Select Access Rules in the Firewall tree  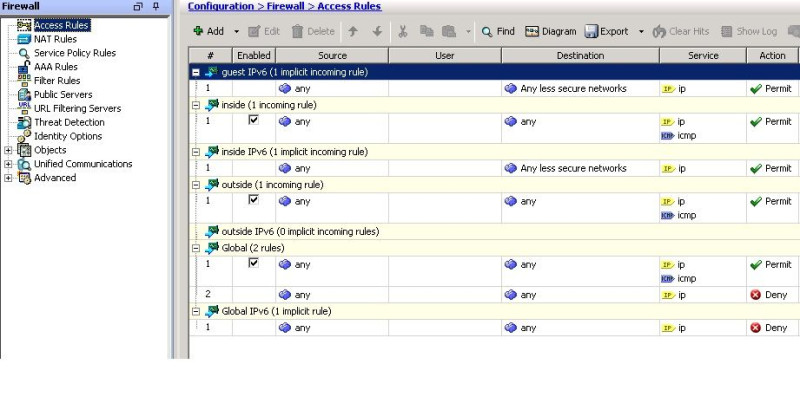[61, 25]
